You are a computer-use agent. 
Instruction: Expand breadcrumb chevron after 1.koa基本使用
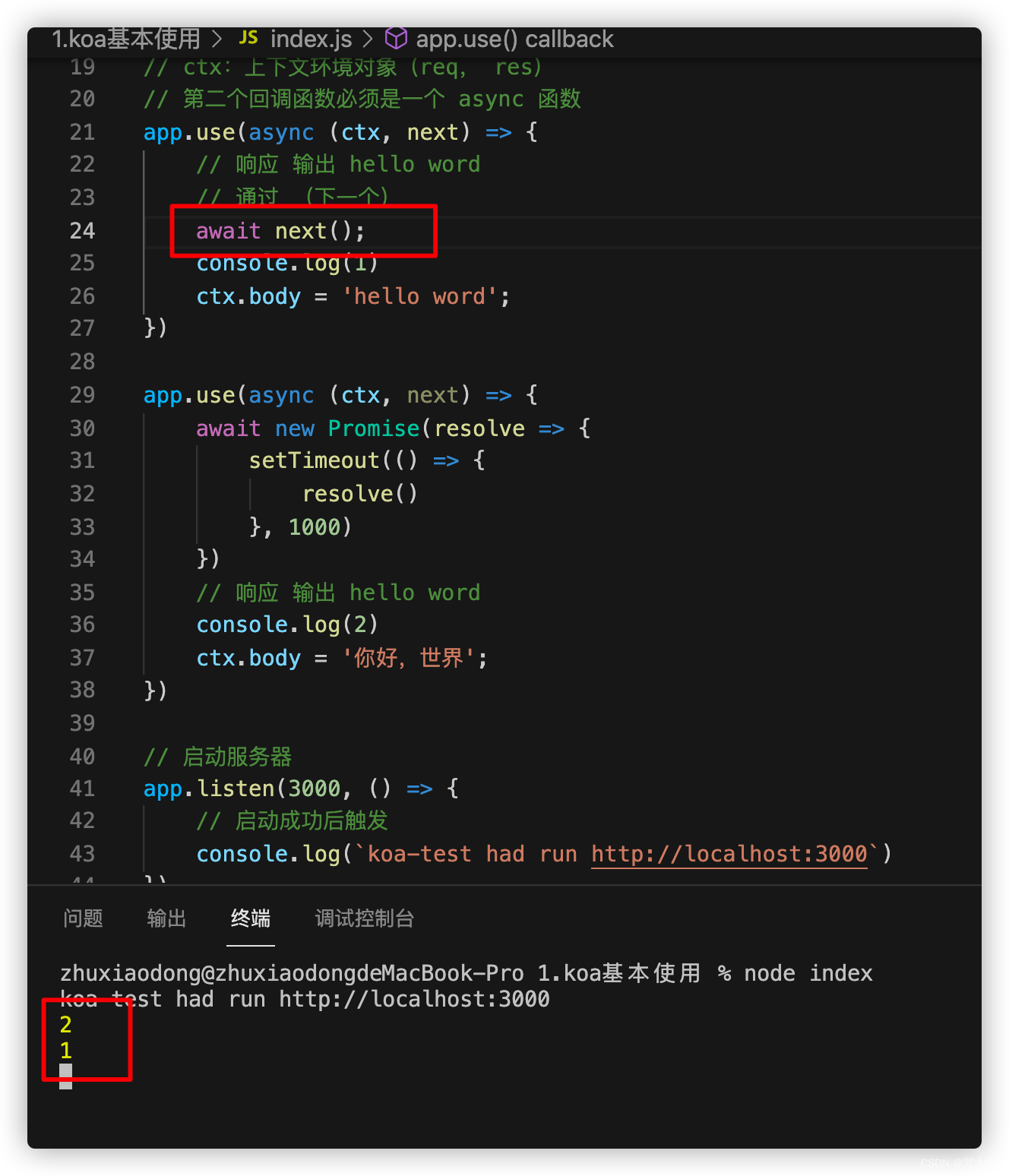[218, 38]
